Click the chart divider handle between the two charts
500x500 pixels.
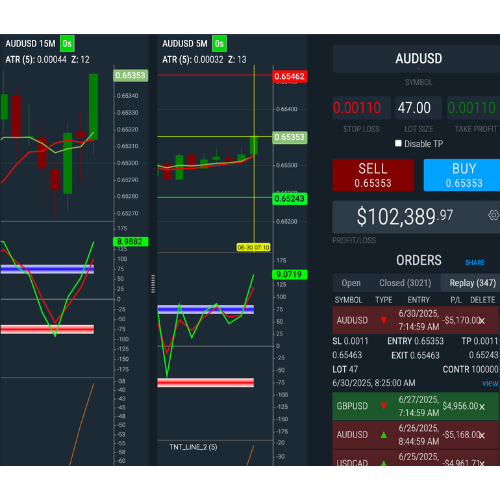[x=153, y=284]
